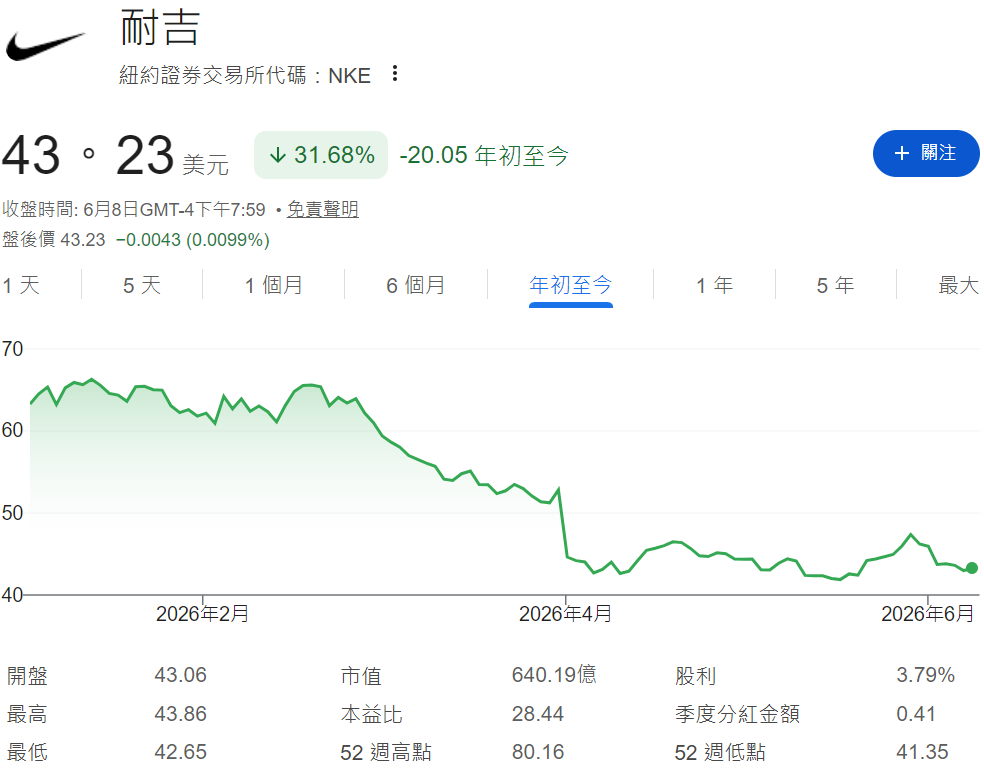Image resolution: width=984 pixels, height=769 pixels.
Task: Click the 52 週低點 value 41.35
Action: (922, 752)
